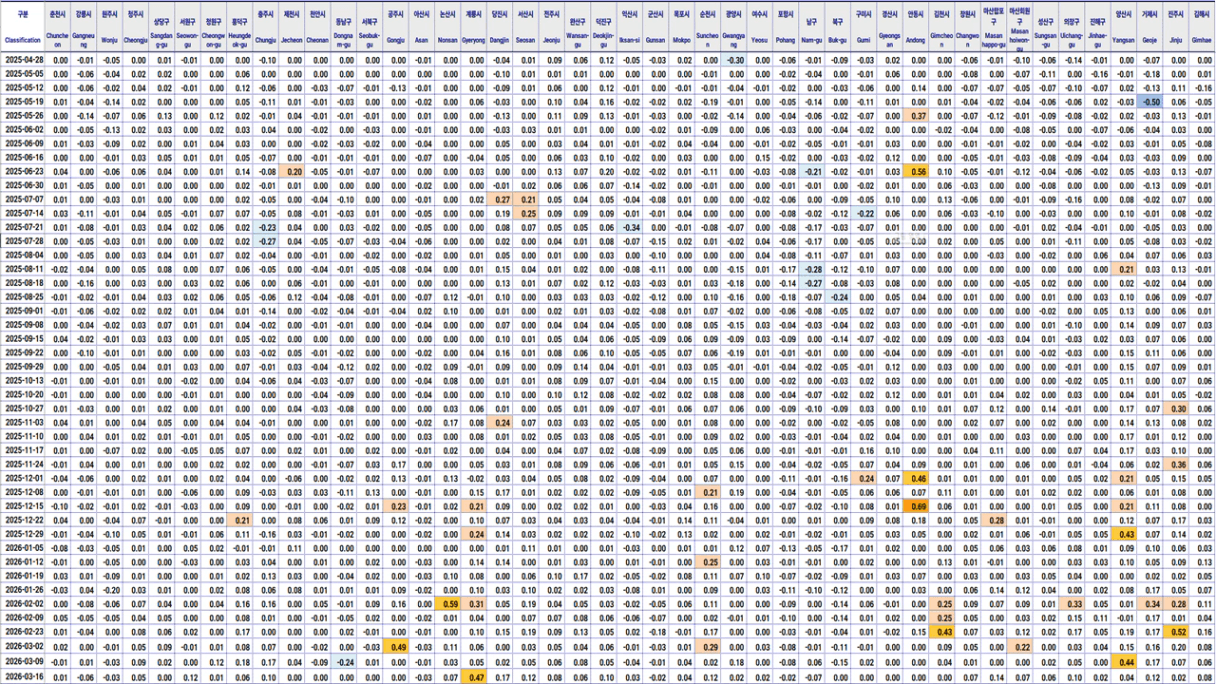
Task: Select the highlighted 0.30 cell in 2025-10-27 row
Action: click(1176, 408)
